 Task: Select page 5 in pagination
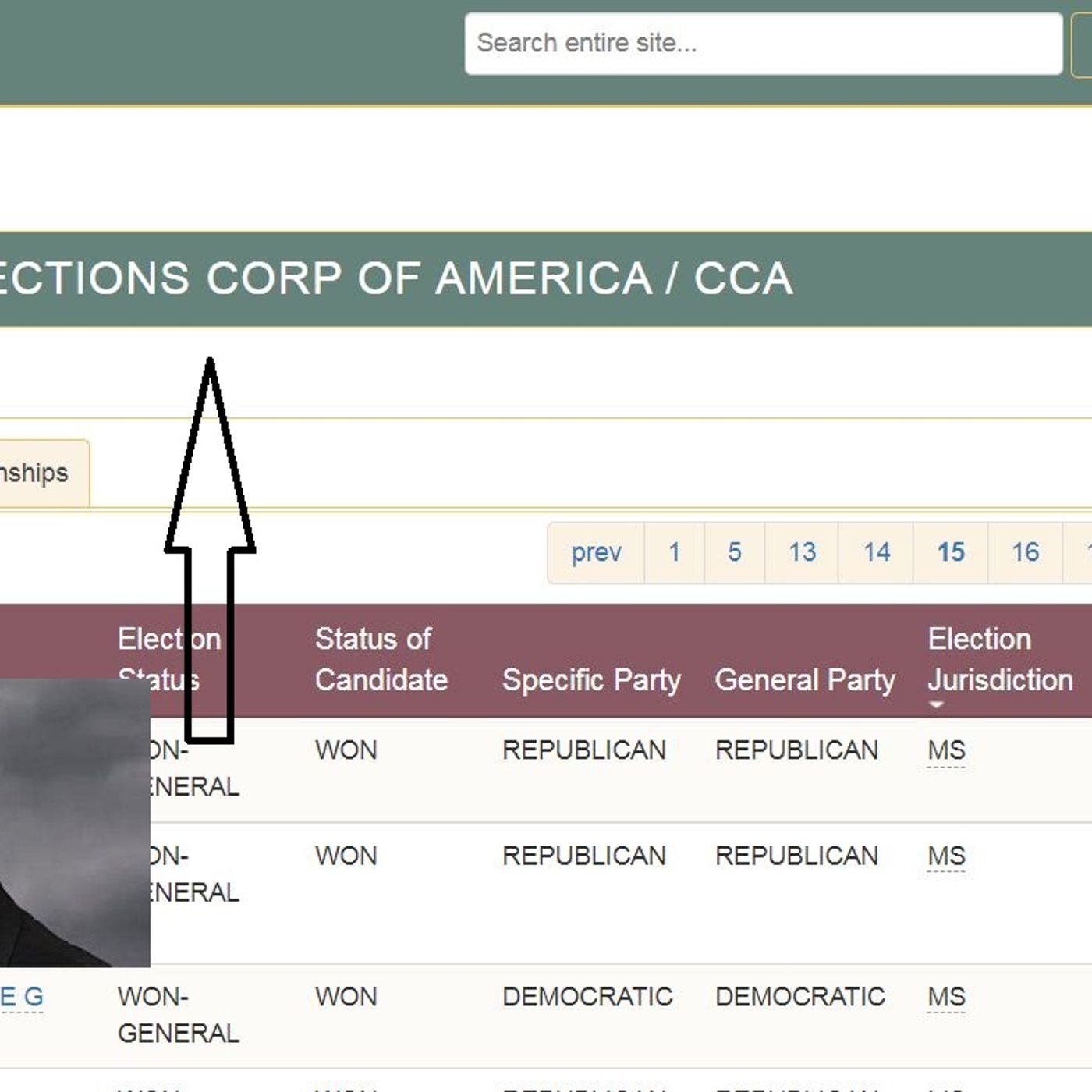734,552
